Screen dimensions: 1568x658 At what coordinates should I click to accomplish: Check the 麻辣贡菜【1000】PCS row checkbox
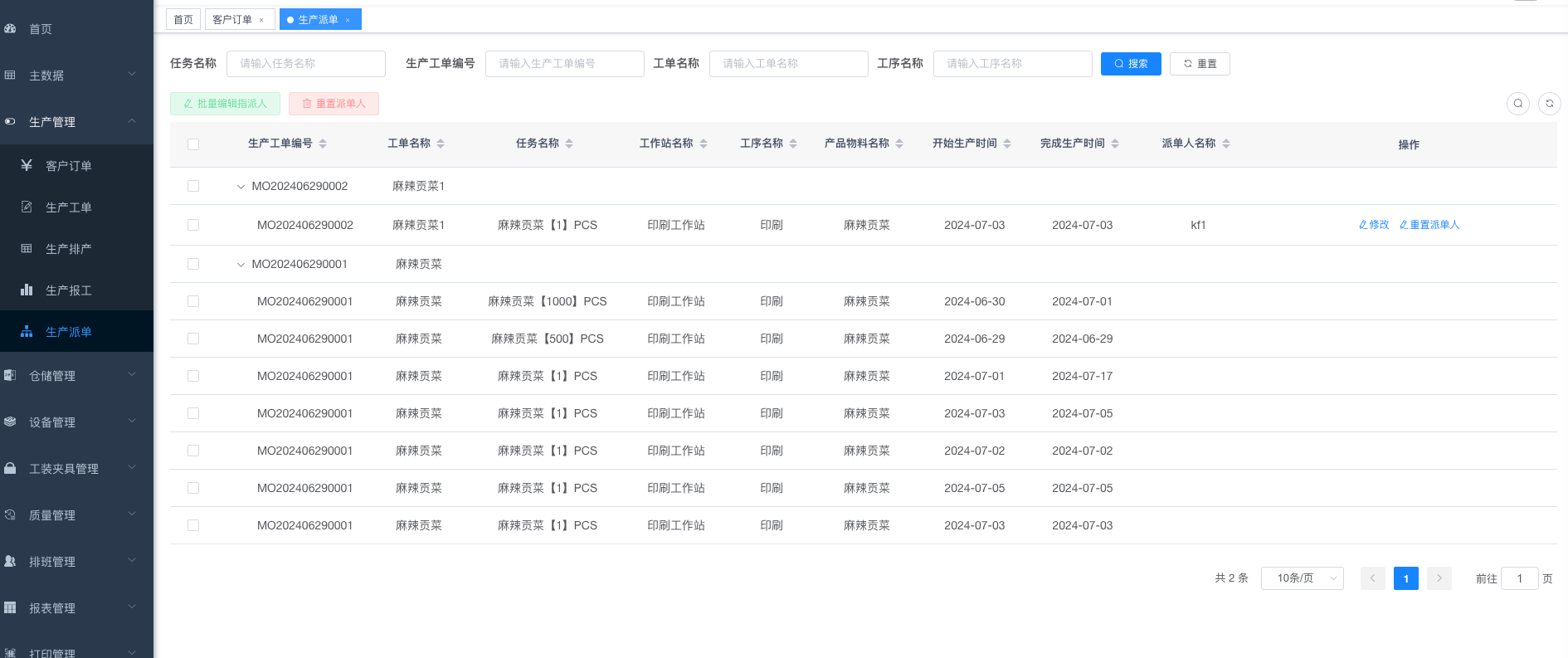point(193,301)
